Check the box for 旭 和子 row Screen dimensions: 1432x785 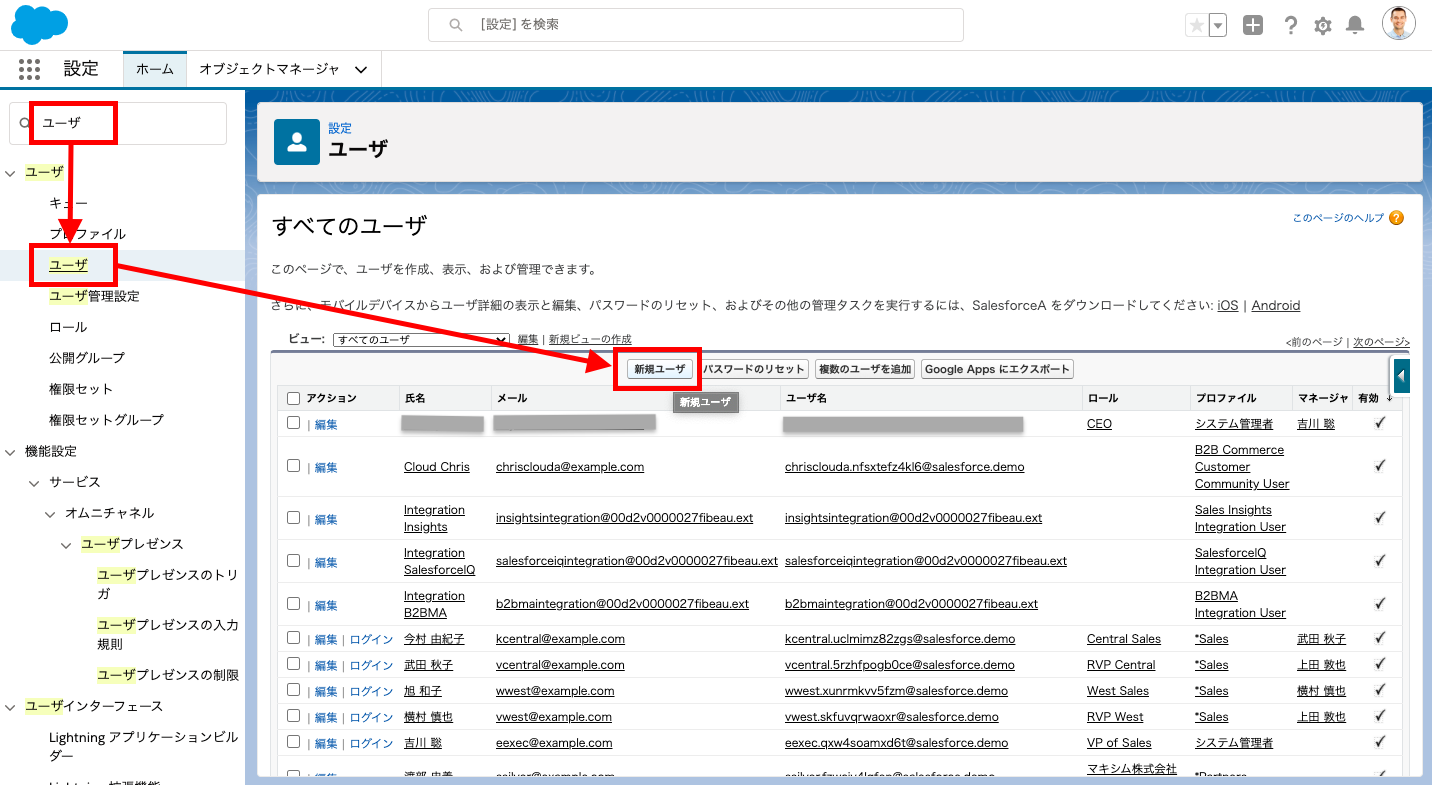point(293,690)
